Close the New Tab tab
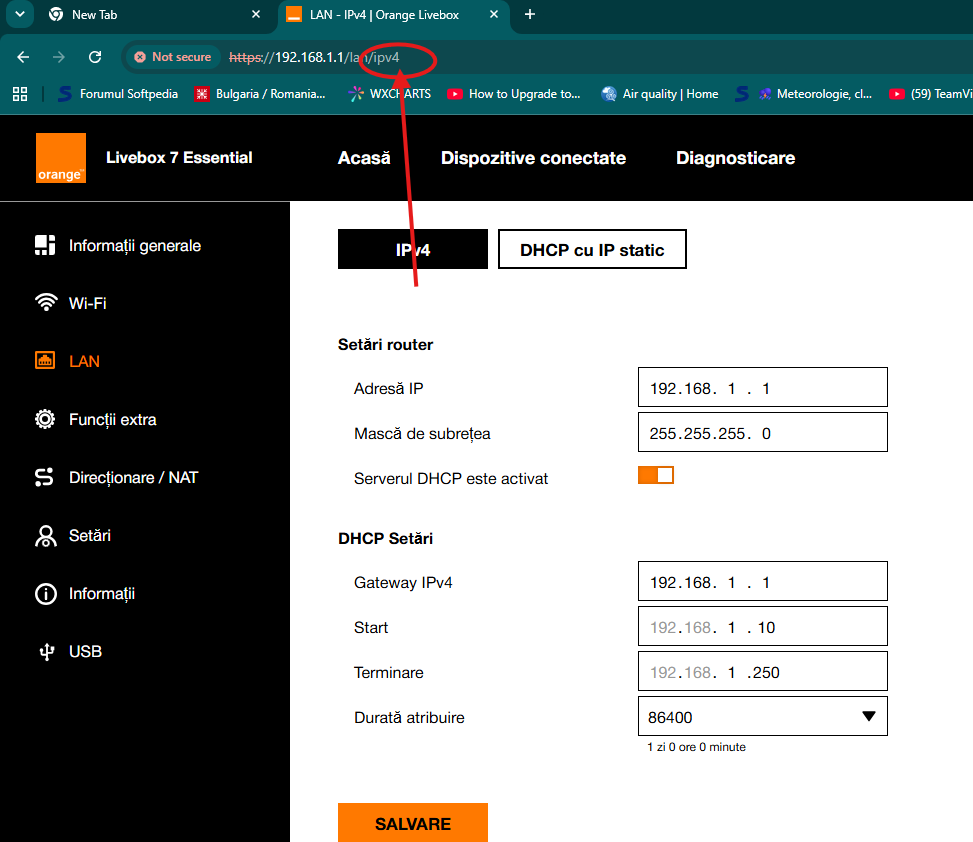 (x=256, y=14)
